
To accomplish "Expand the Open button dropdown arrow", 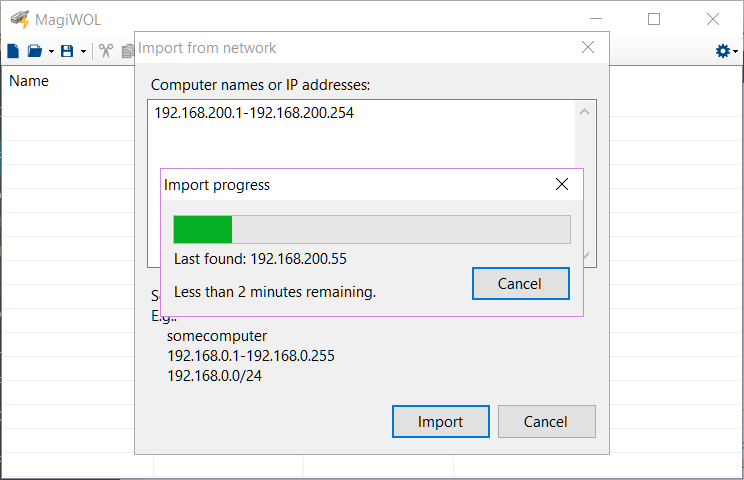I will coord(50,52).
